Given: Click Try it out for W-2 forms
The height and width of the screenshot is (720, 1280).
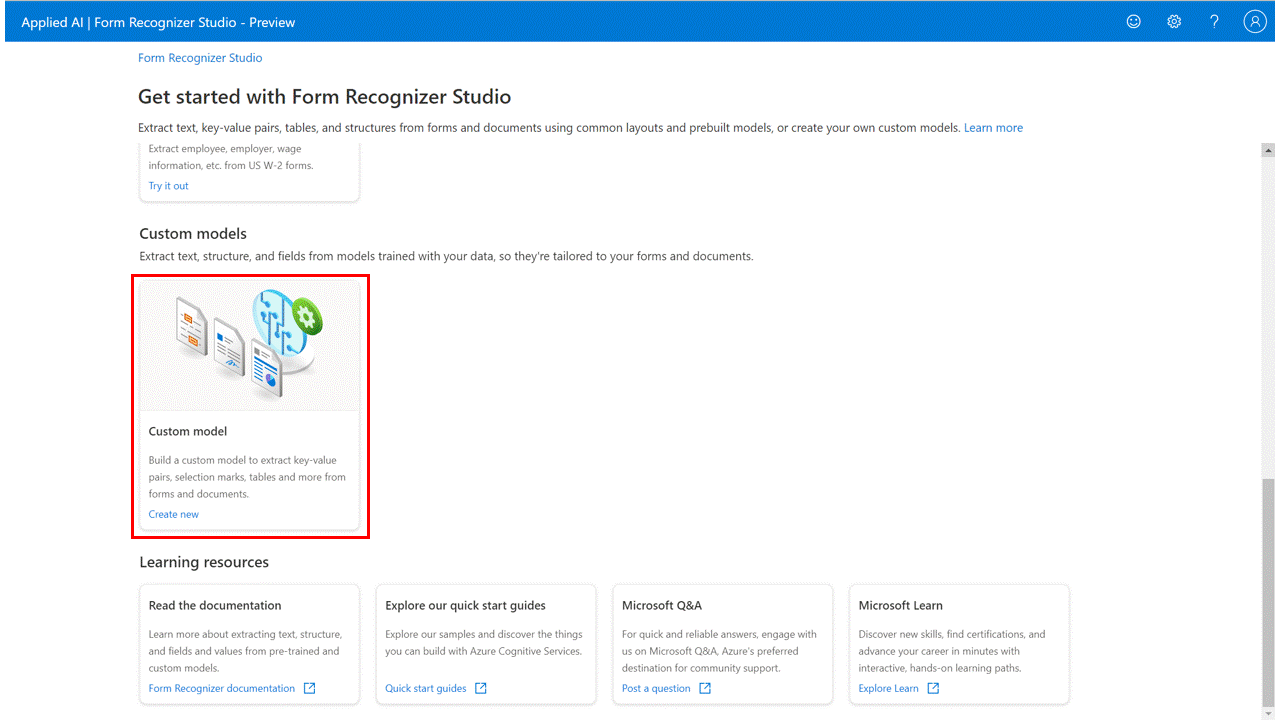Looking at the screenshot, I should (168, 186).
